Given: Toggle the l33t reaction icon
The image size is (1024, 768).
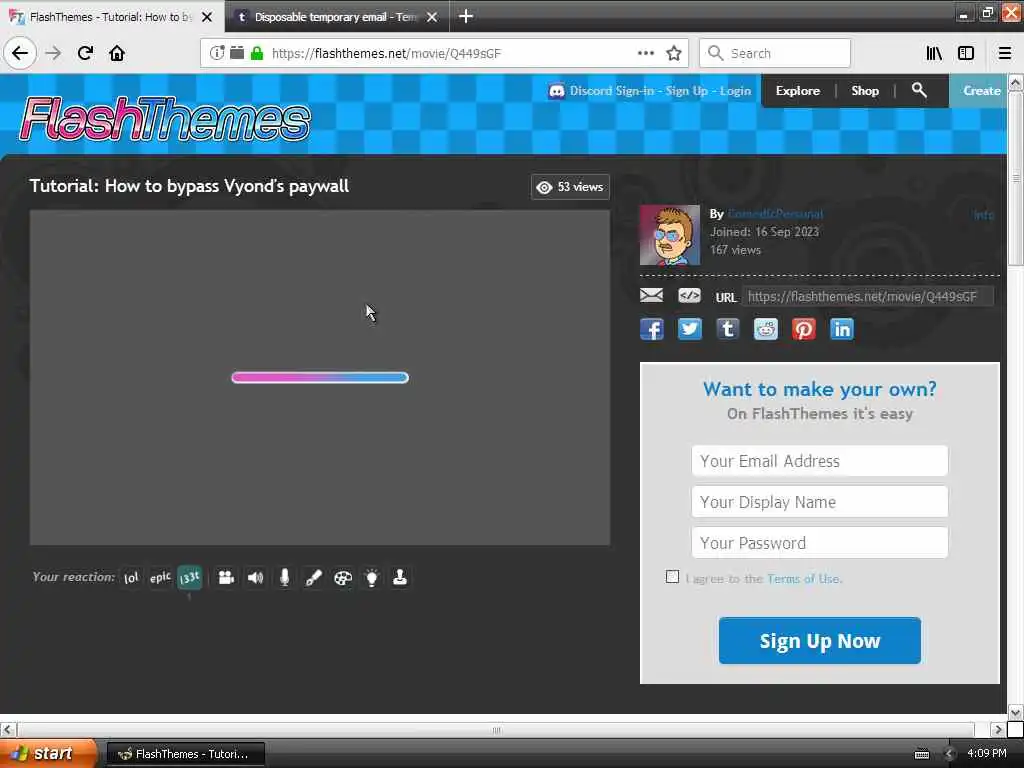Looking at the screenshot, I should 189,577.
